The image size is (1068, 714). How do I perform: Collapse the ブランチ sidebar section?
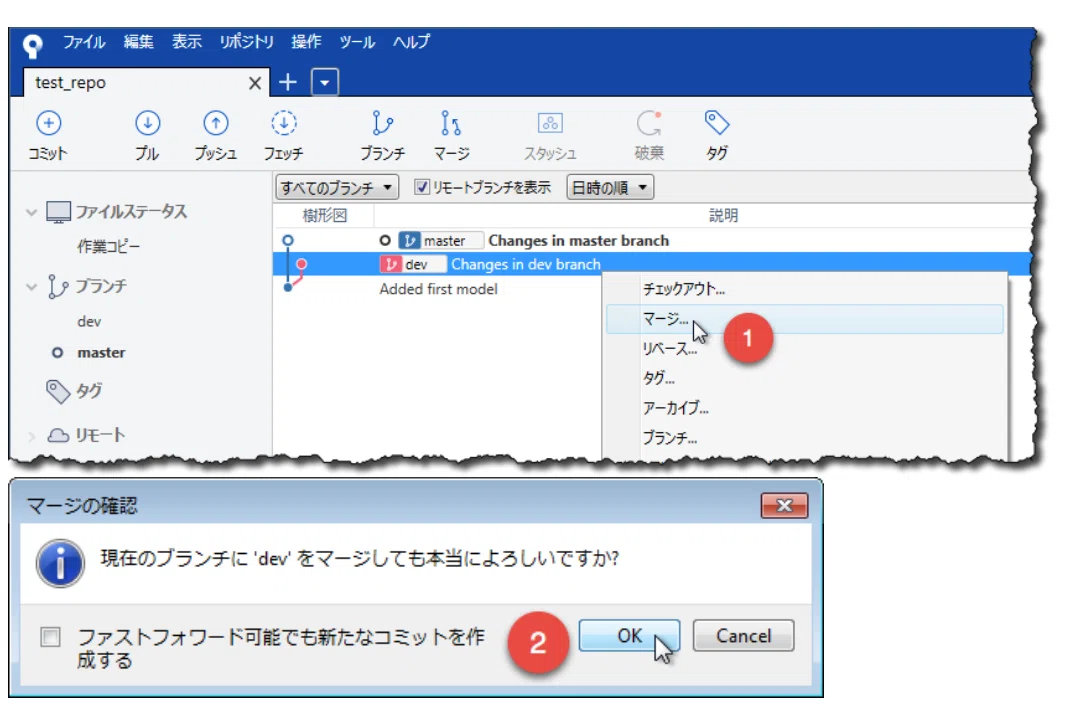[x=31, y=287]
